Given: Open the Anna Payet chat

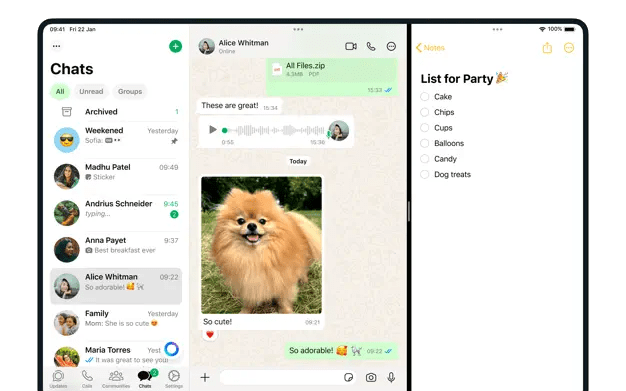Looking at the screenshot, I should (x=116, y=249).
